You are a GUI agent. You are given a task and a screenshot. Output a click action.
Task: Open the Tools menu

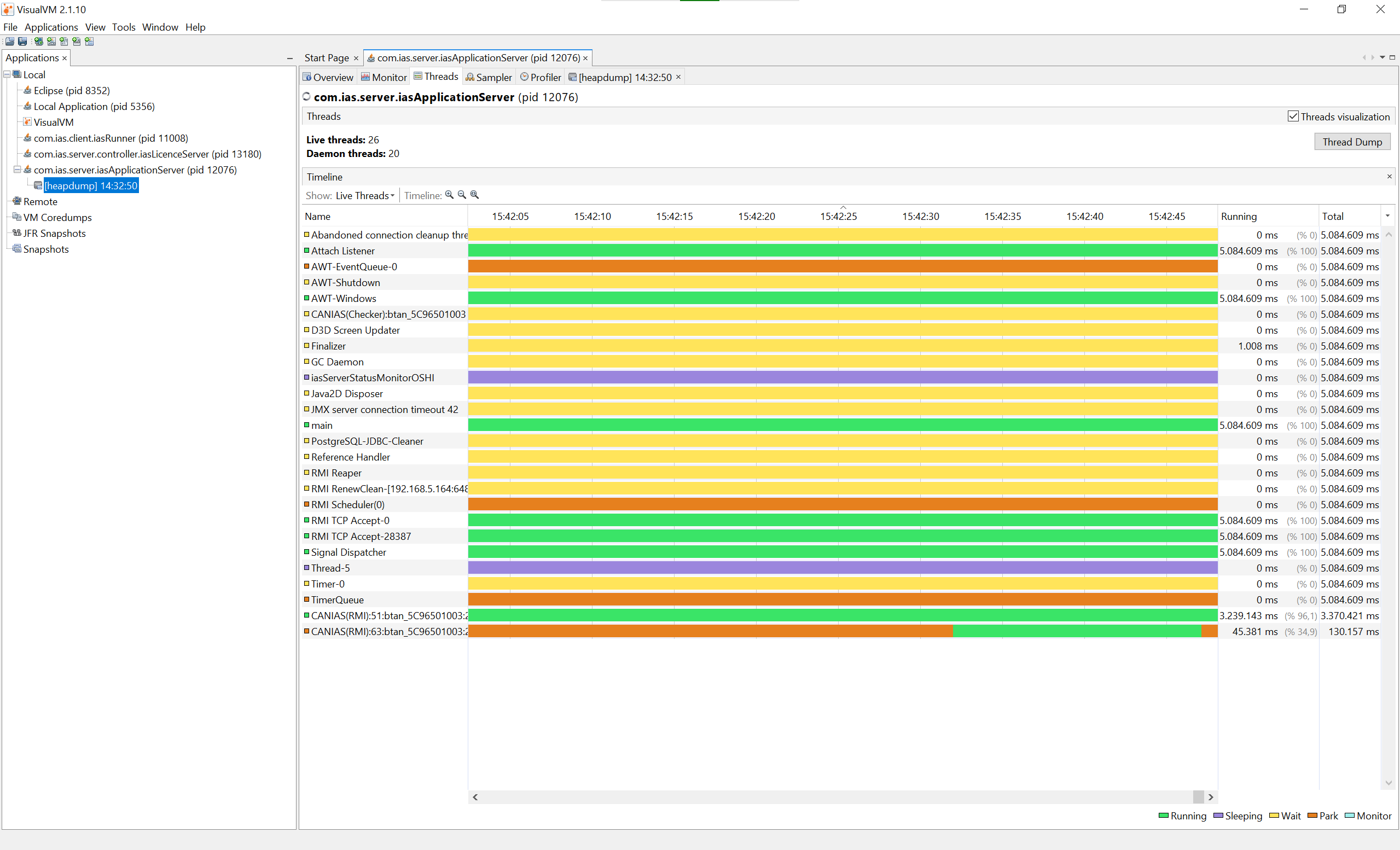(x=123, y=27)
